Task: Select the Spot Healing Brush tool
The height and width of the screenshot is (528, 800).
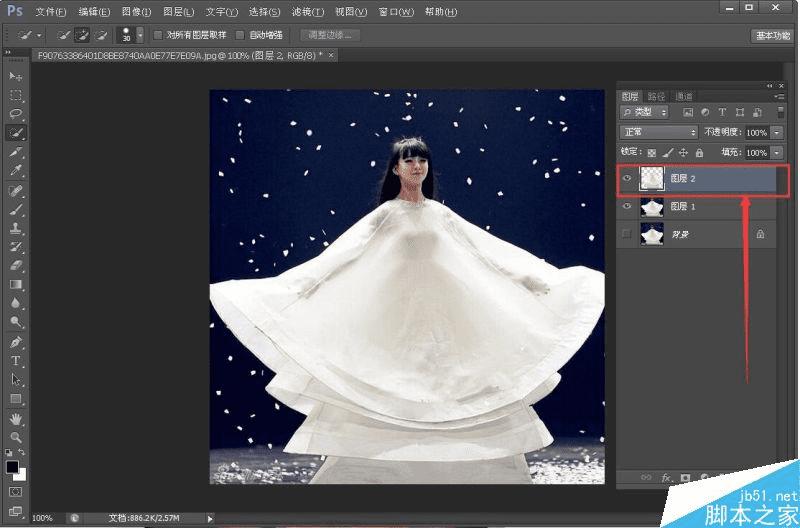Action: click(16, 191)
